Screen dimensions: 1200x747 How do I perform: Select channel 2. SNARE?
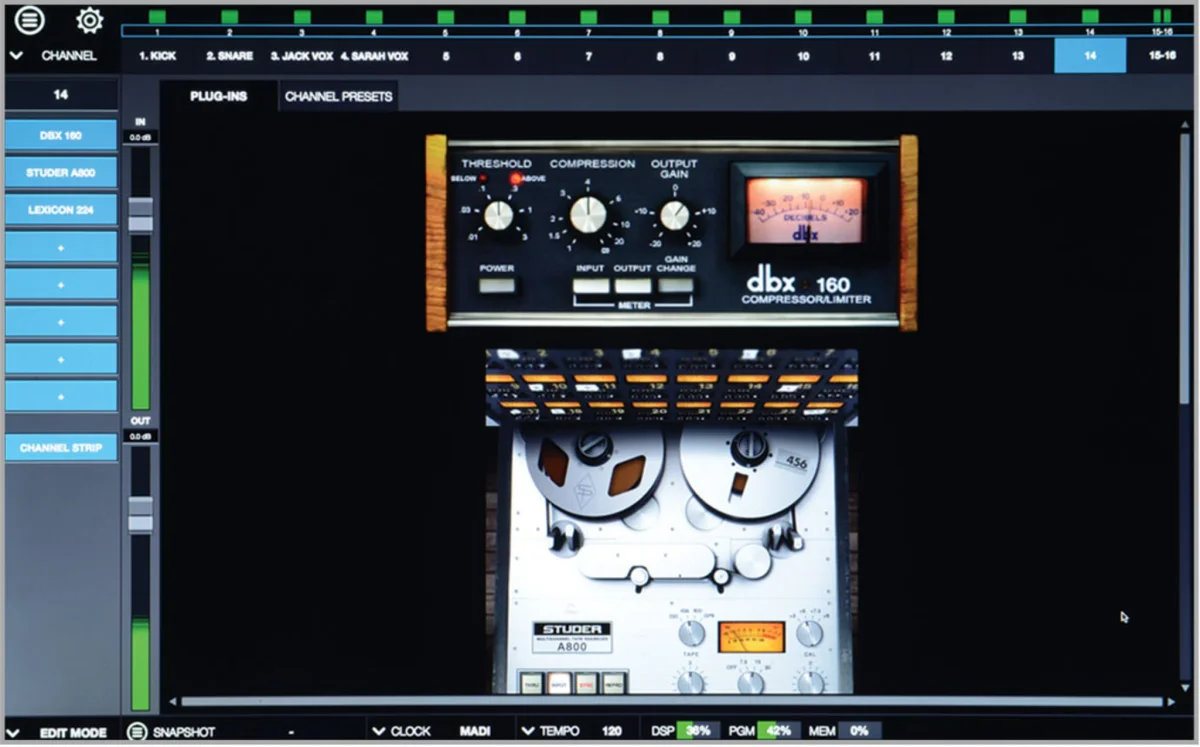tap(229, 56)
